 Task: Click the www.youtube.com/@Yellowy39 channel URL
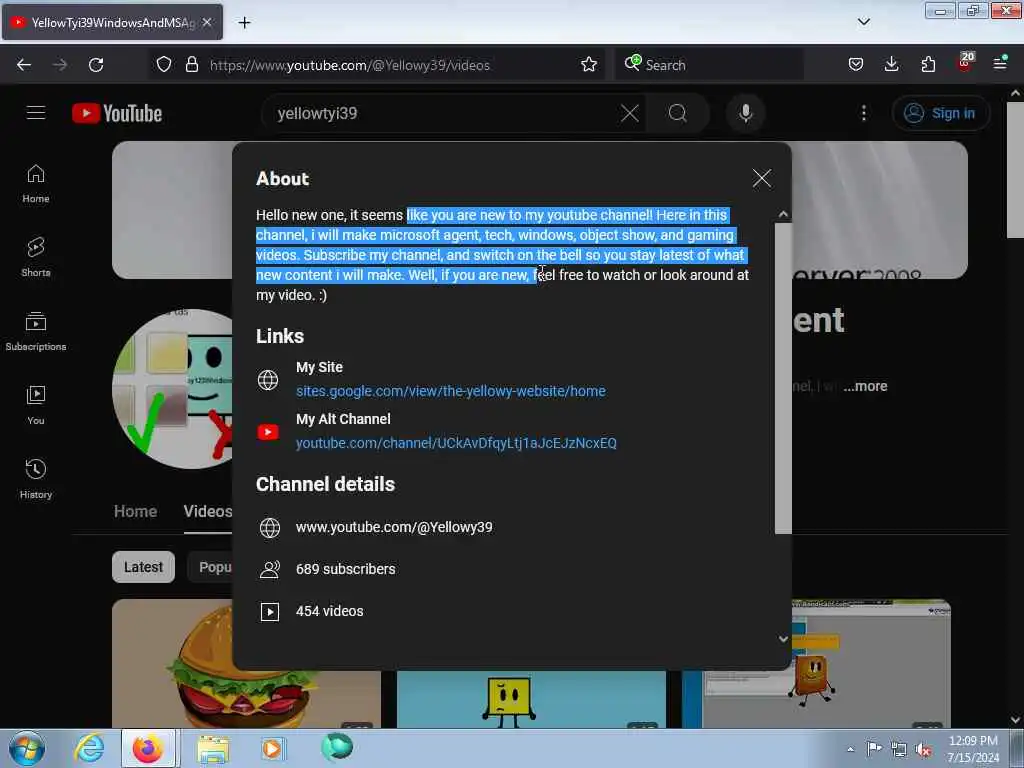[x=394, y=527]
